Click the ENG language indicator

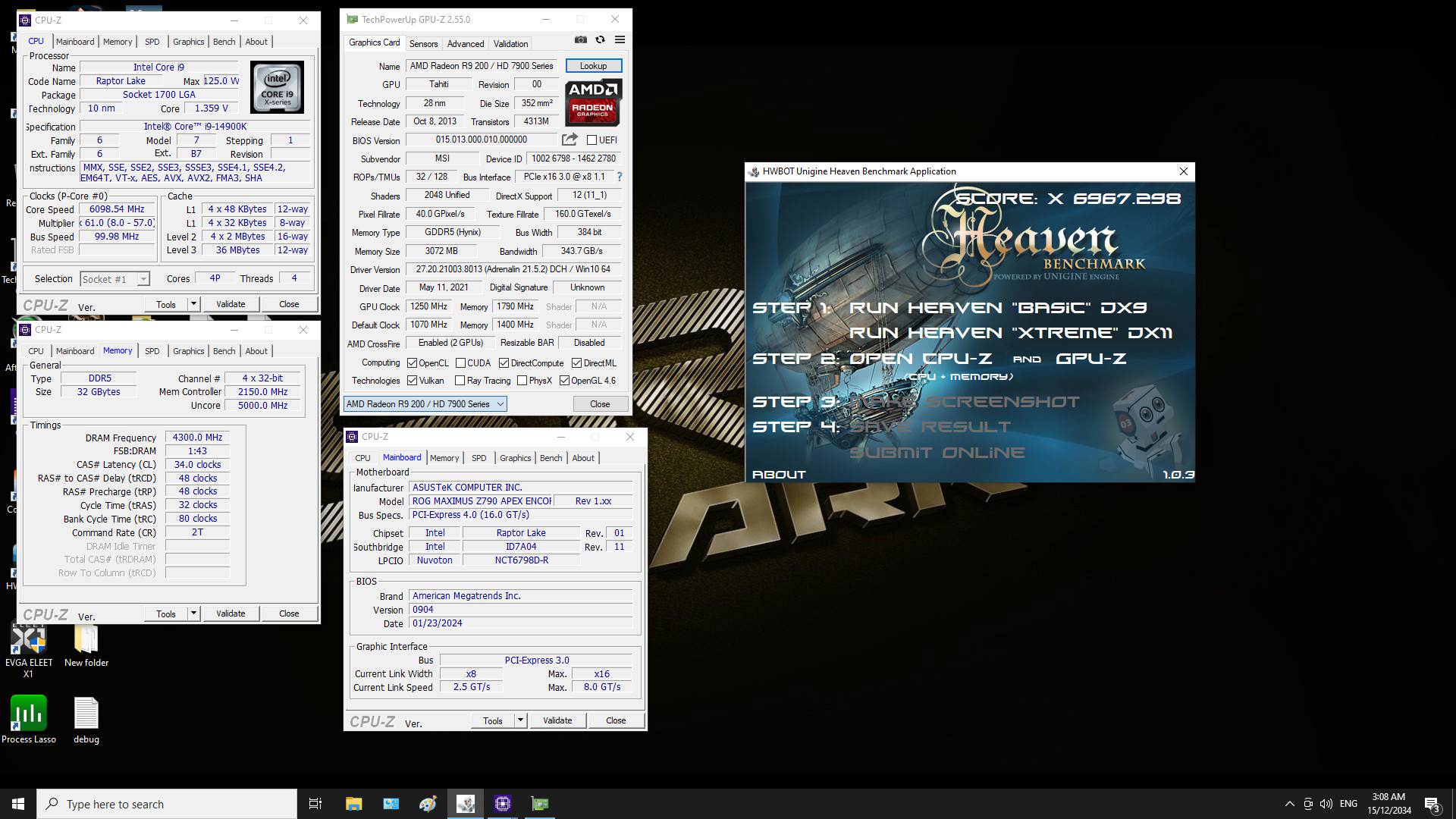pyautogui.click(x=1348, y=804)
